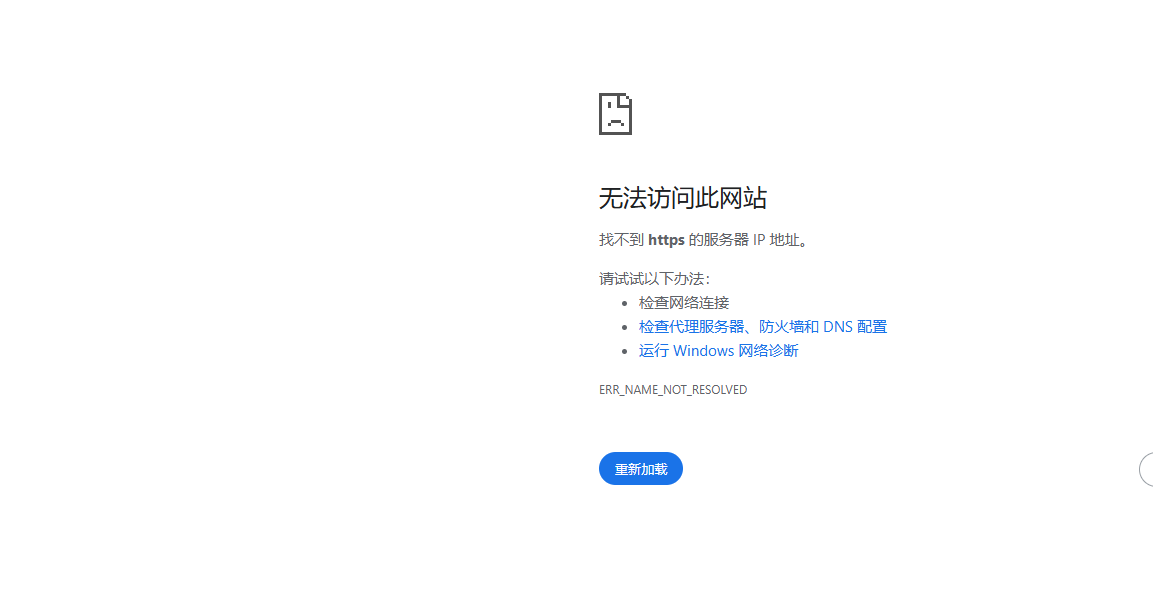1153x602 pixels.
Task: Open 检查代理服务器、防火墙和 DNS 配置 link
Action: [x=763, y=327]
